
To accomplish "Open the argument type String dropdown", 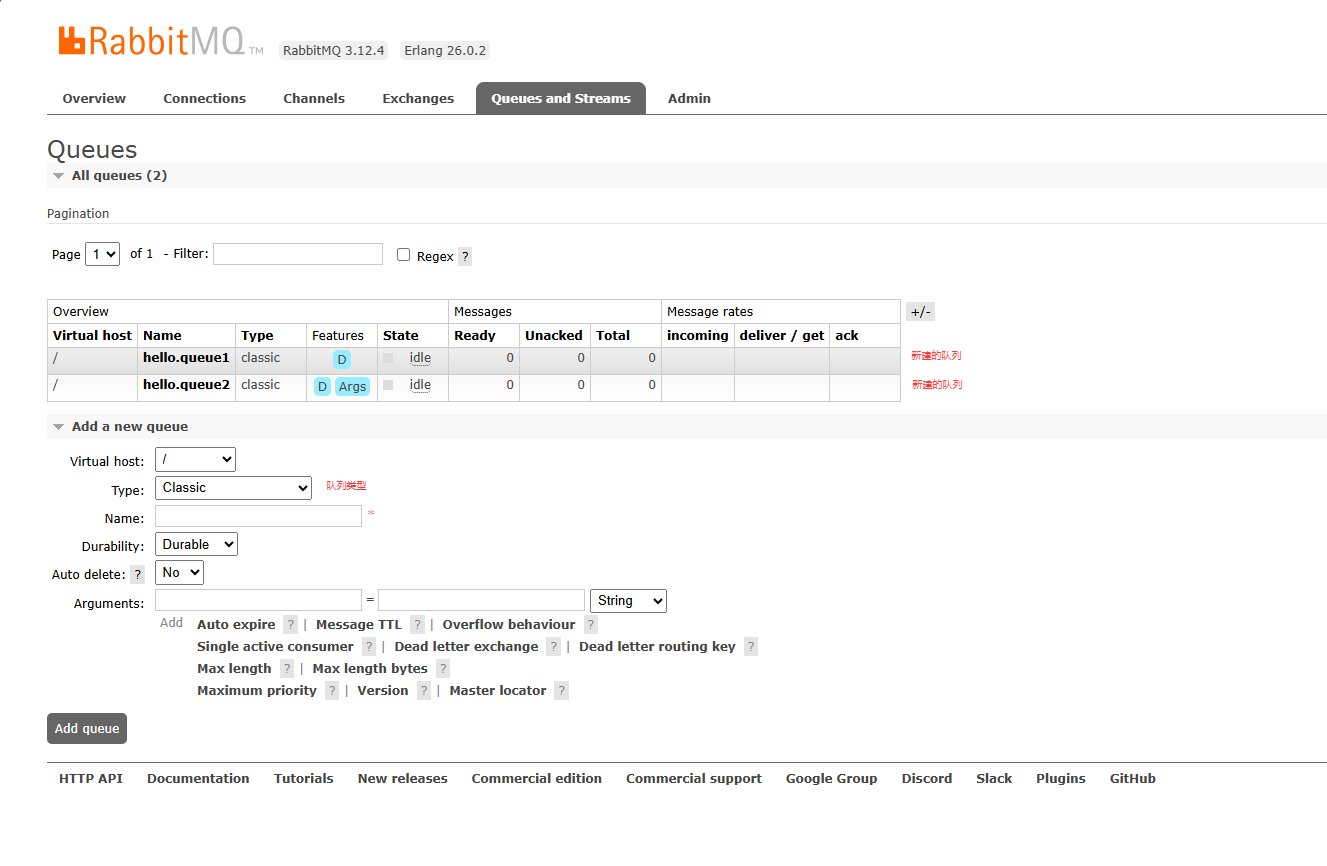I will pos(628,601).
